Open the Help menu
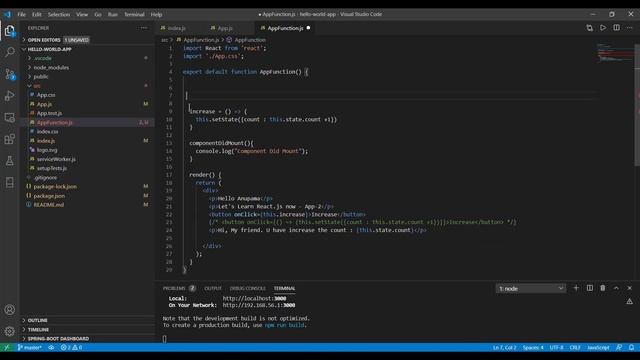640x360 pixels. [x=156, y=14]
